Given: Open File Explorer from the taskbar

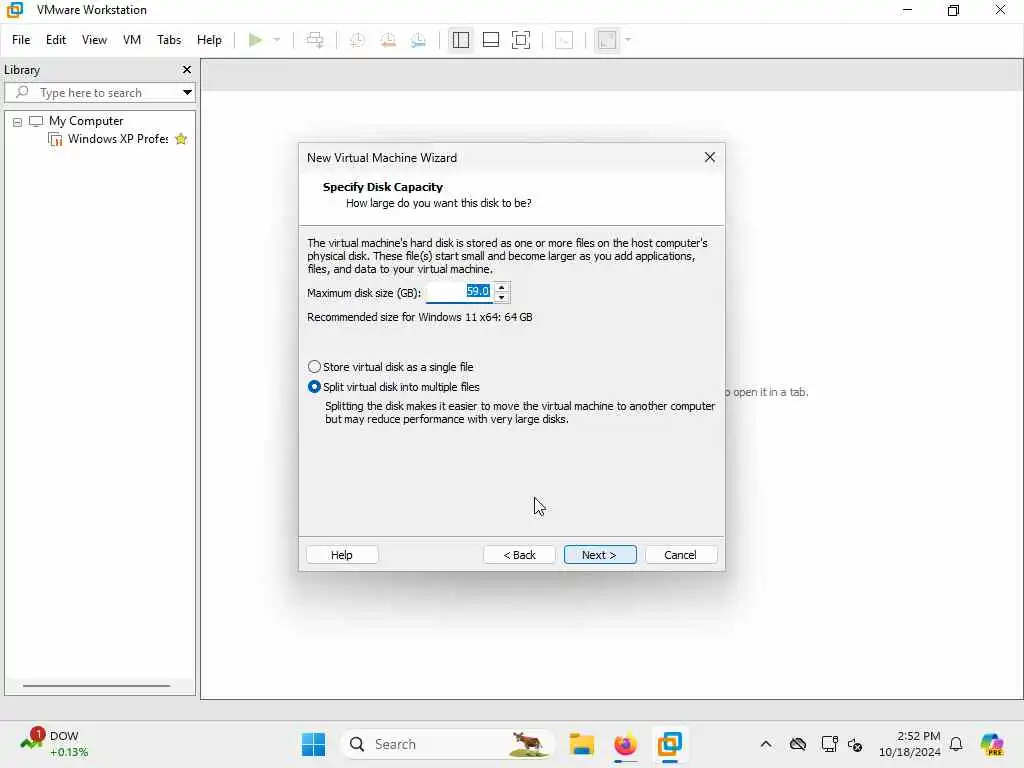Looking at the screenshot, I should click(x=581, y=744).
